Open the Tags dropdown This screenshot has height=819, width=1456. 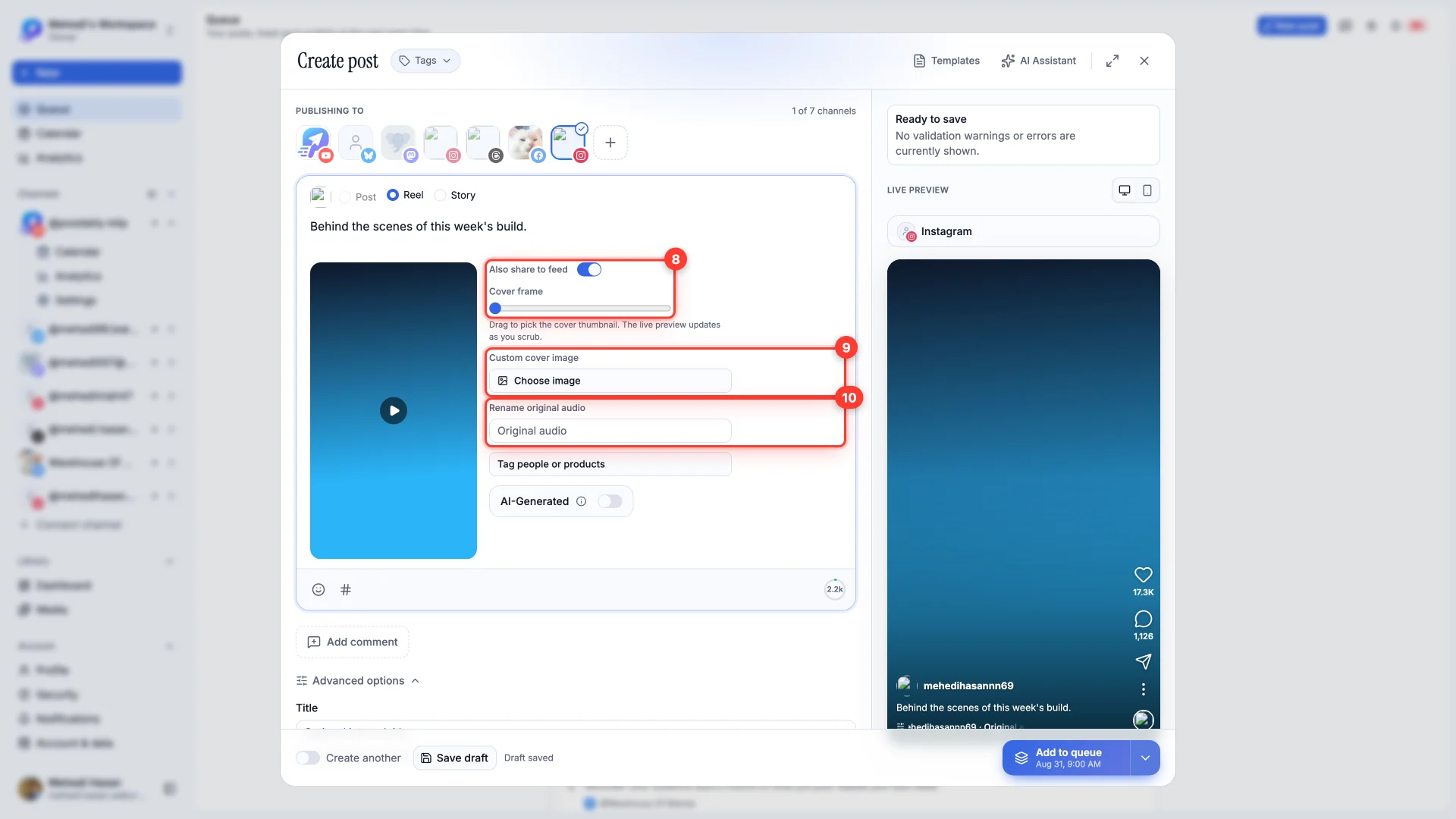tap(425, 61)
